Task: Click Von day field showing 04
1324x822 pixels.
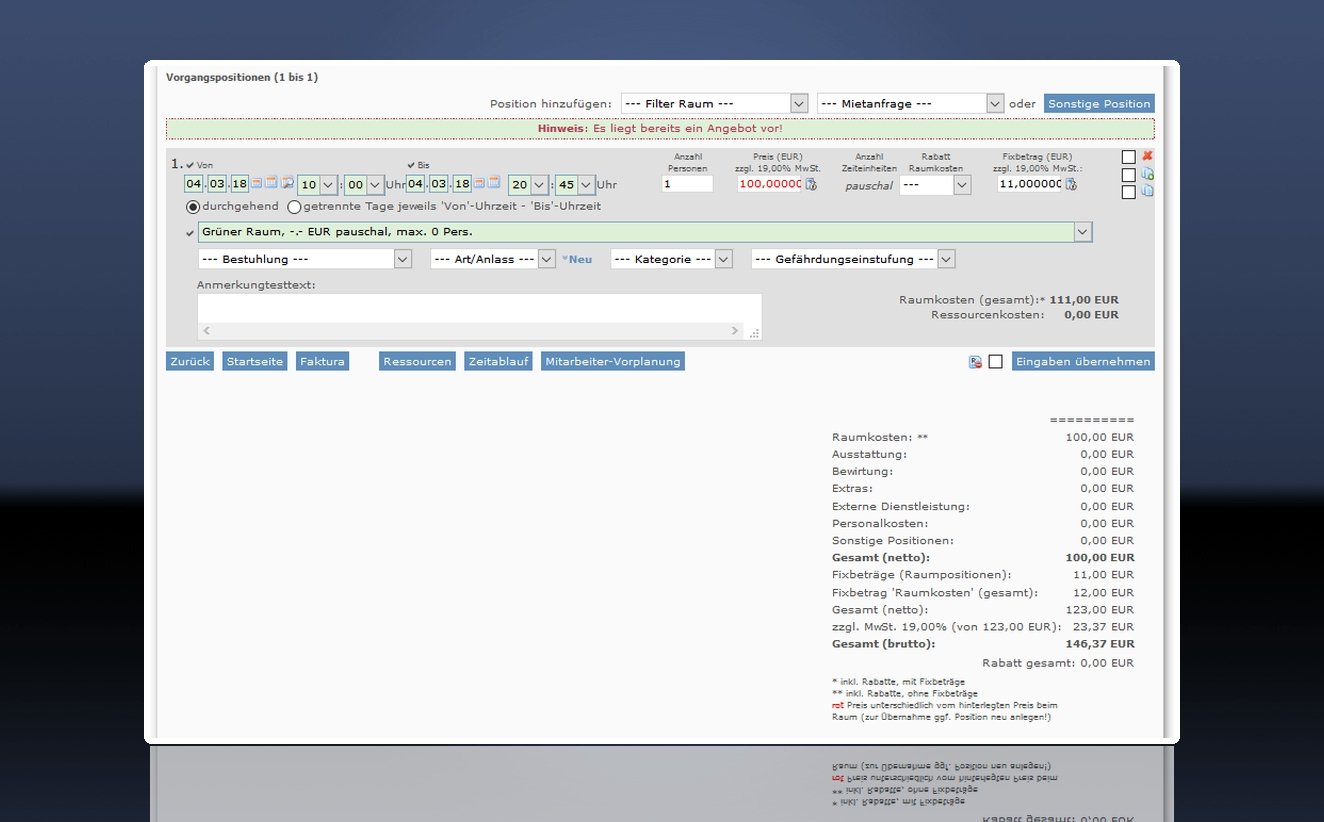Action: click(x=194, y=184)
